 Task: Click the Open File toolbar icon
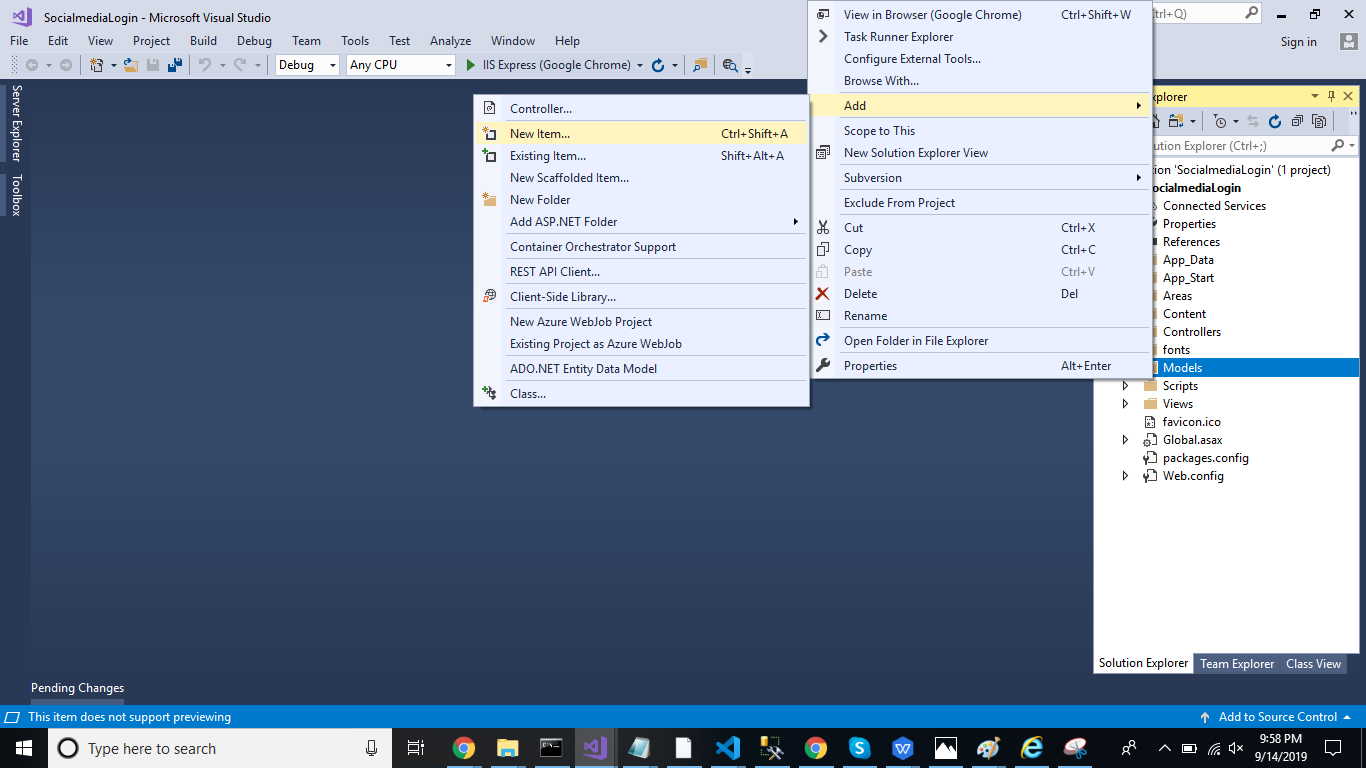[130, 65]
